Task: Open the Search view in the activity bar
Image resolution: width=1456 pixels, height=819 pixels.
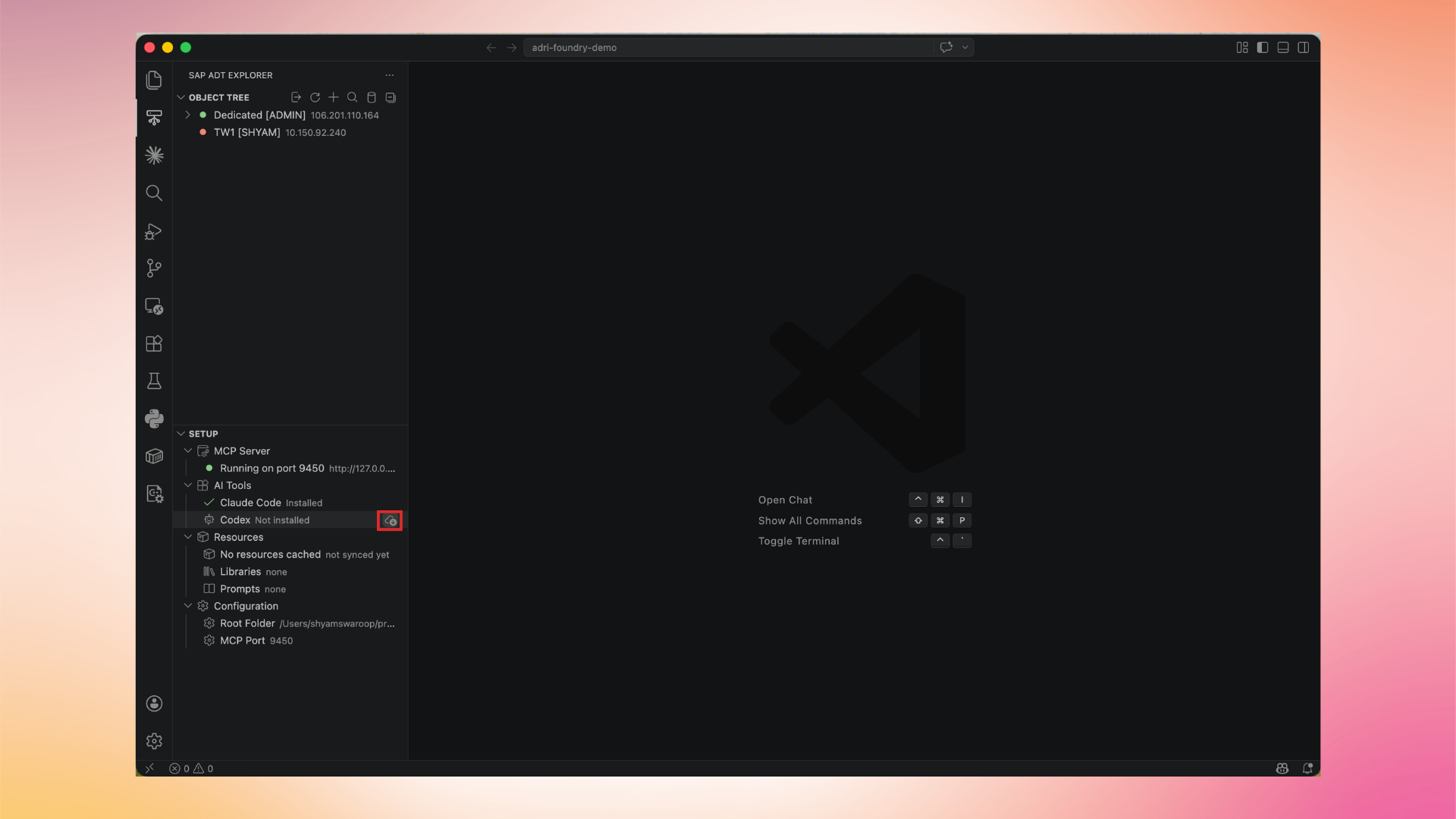Action: click(154, 193)
